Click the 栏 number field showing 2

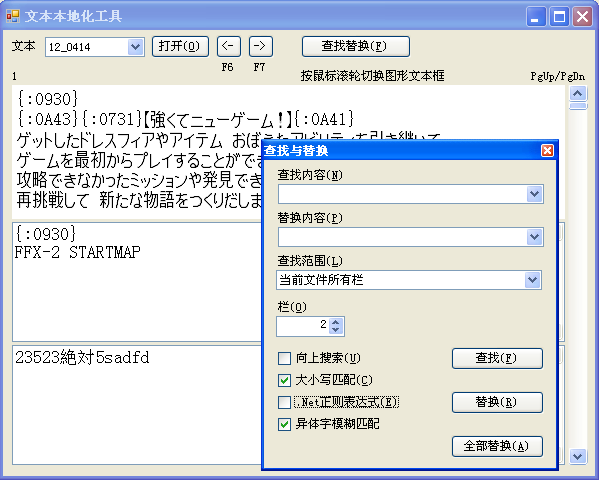[x=303, y=326]
